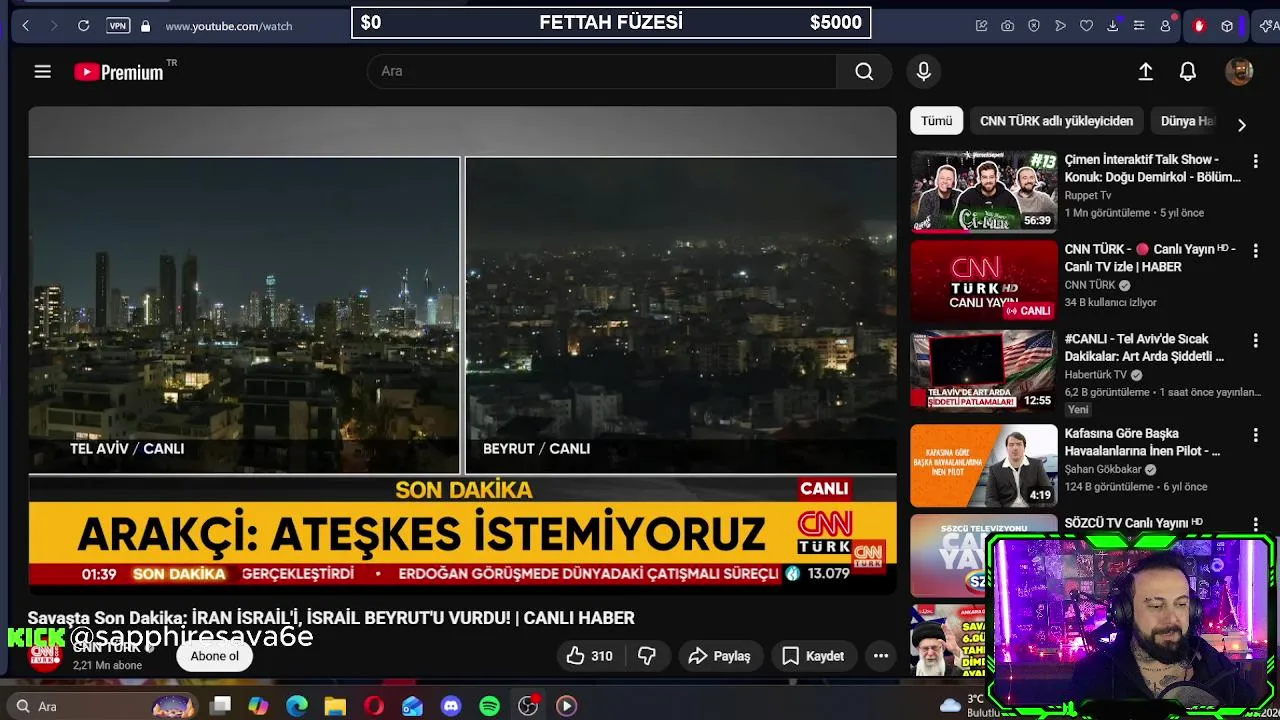Viewport: 1280px width, 720px height.
Task: Launch Microsoft Copilot from taskbar
Action: click(x=258, y=706)
